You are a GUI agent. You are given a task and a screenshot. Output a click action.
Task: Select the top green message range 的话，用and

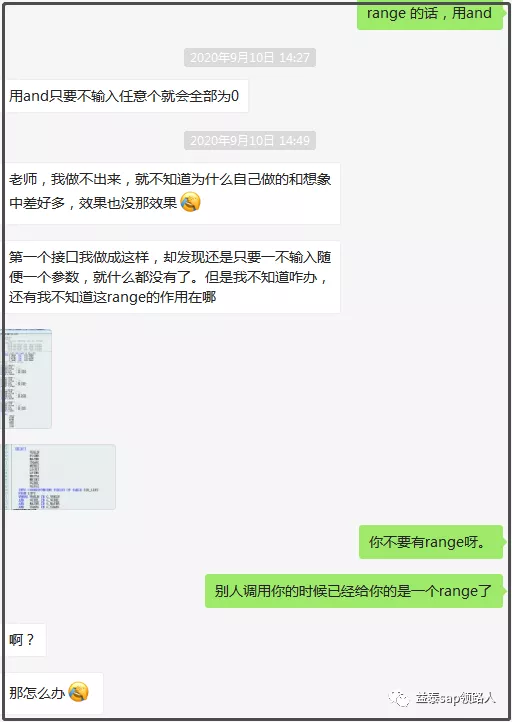[x=430, y=15]
